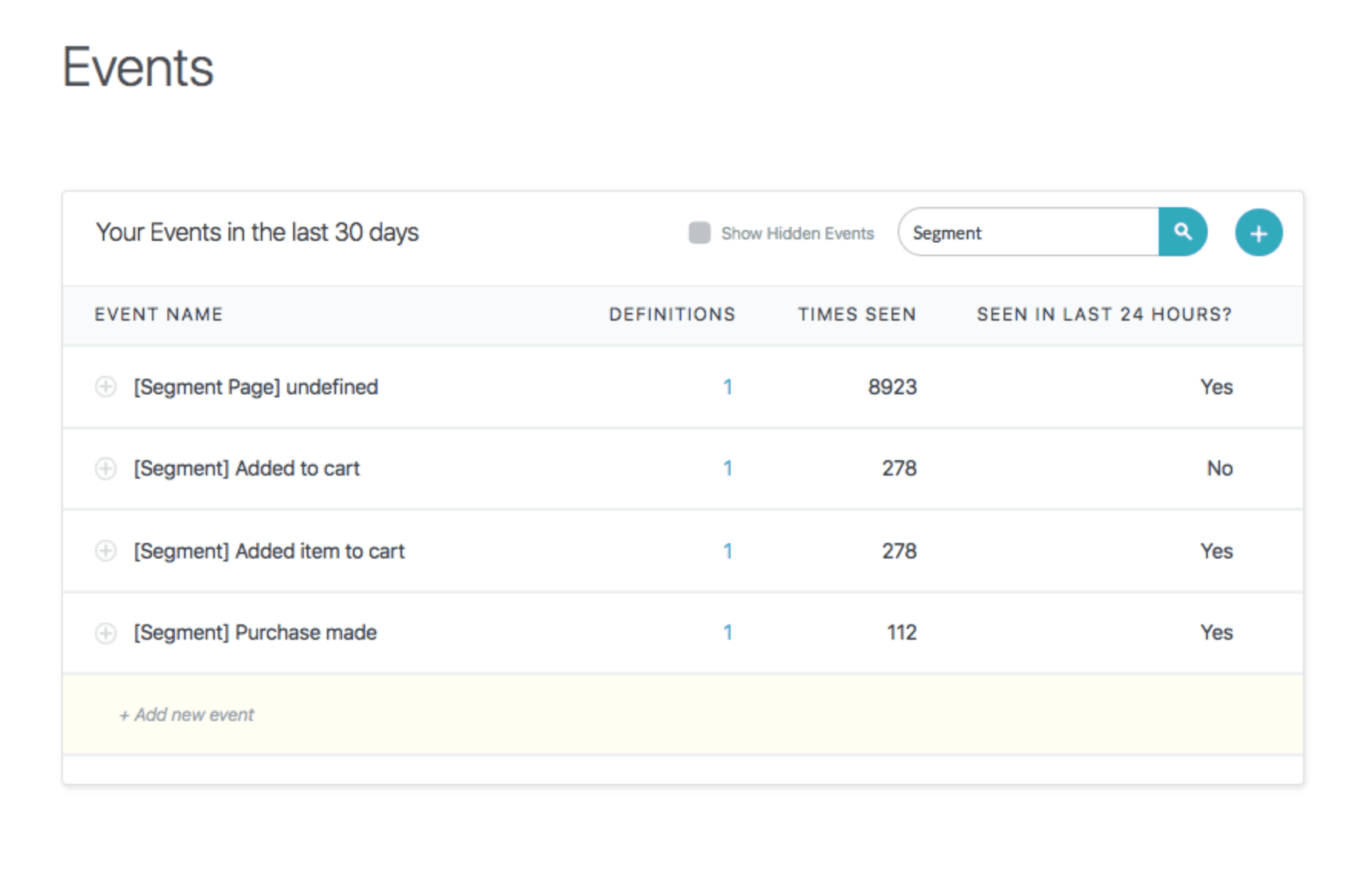This screenshot has width=1372, height=879.
Task: Click the Segment search input field
Action: [1028, 232]
